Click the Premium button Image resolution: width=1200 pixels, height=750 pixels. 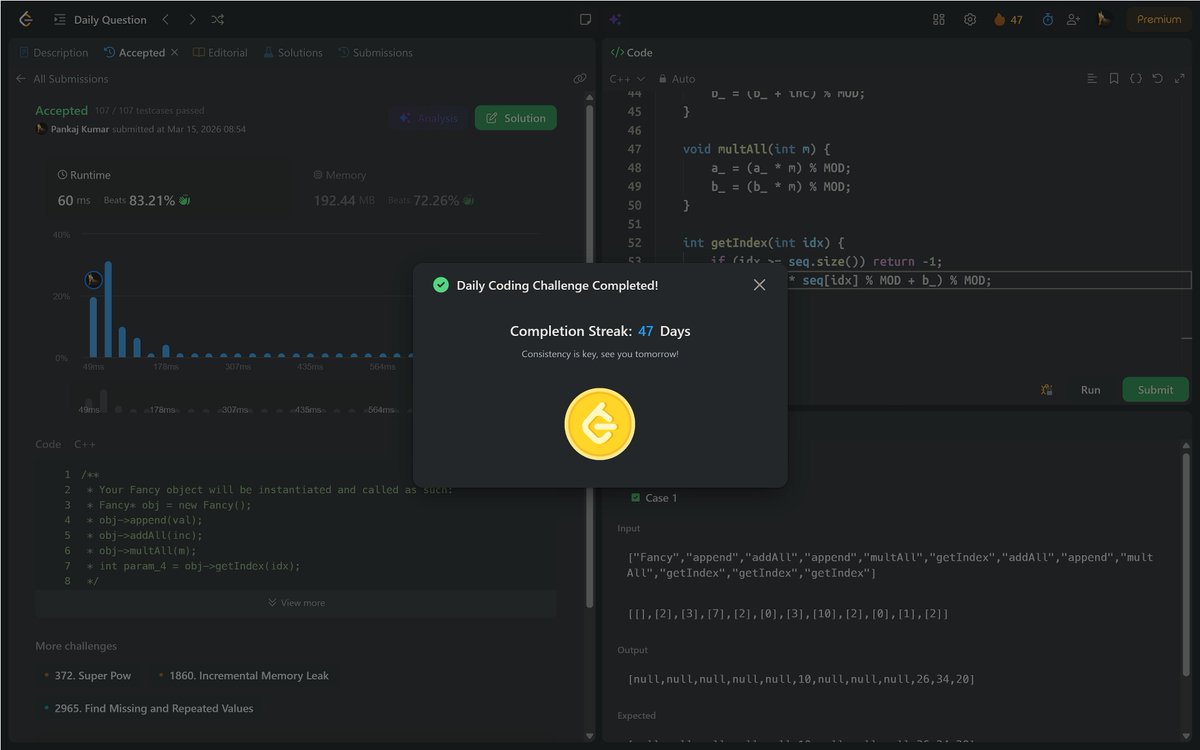coord(1159,19)
